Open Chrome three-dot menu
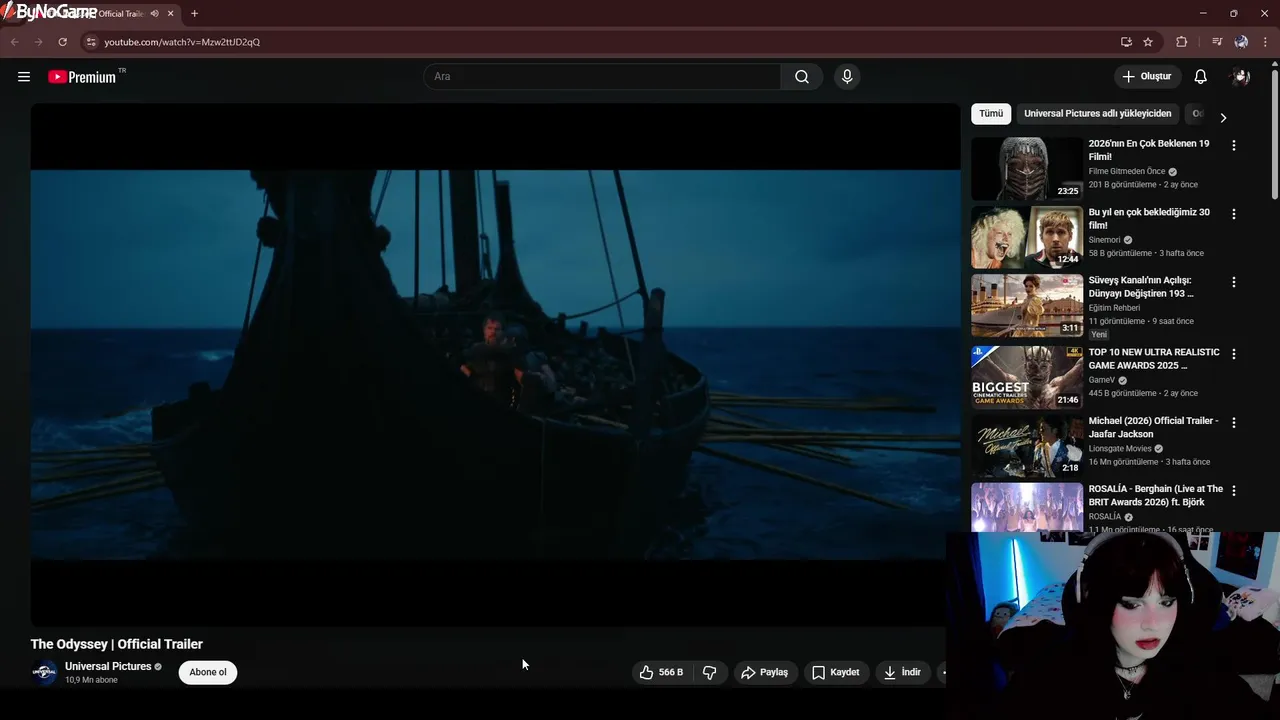This screenshot has height=720, width=1280. 1265,42
